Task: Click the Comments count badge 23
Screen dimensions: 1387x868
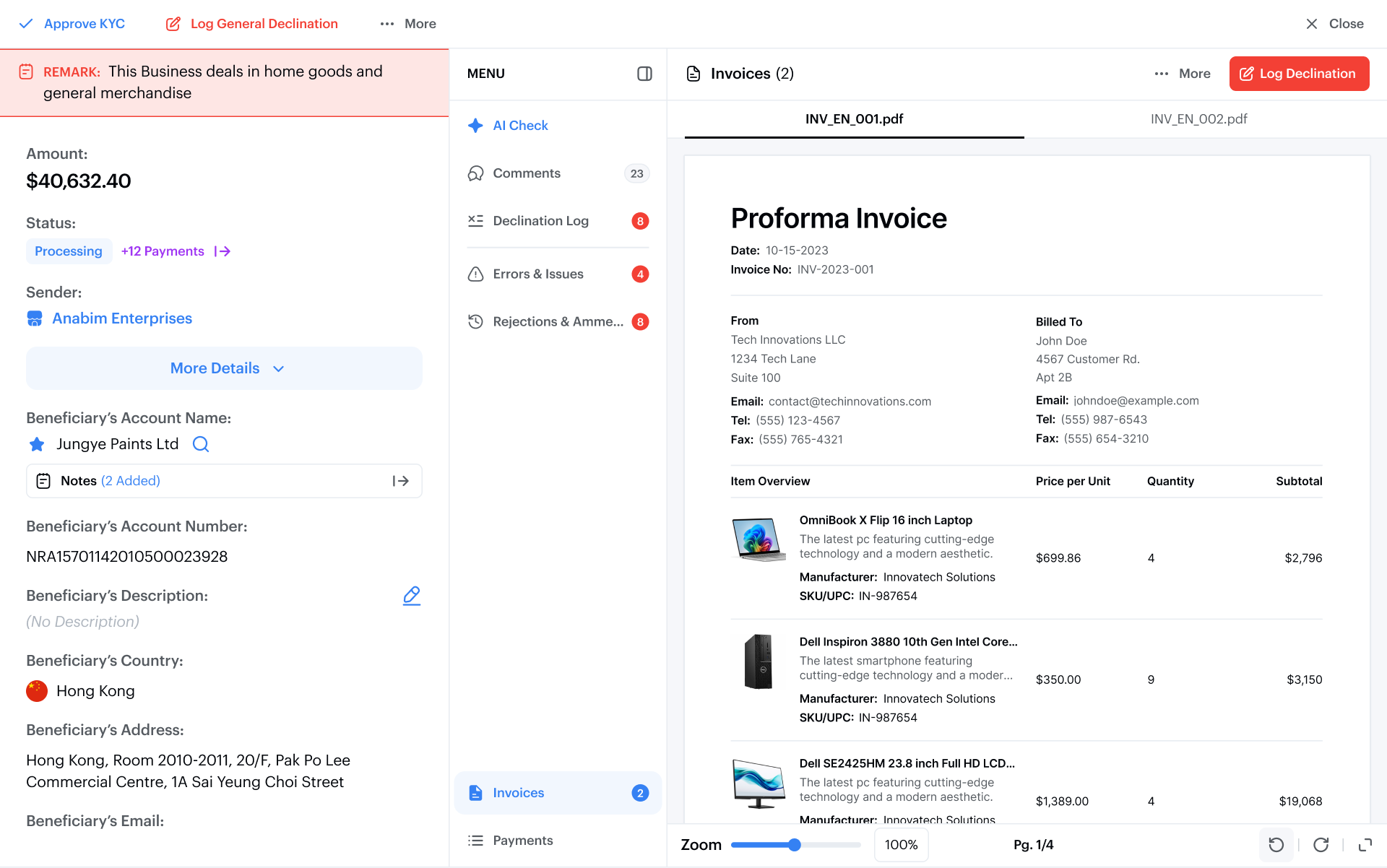Action: (636, 173)
